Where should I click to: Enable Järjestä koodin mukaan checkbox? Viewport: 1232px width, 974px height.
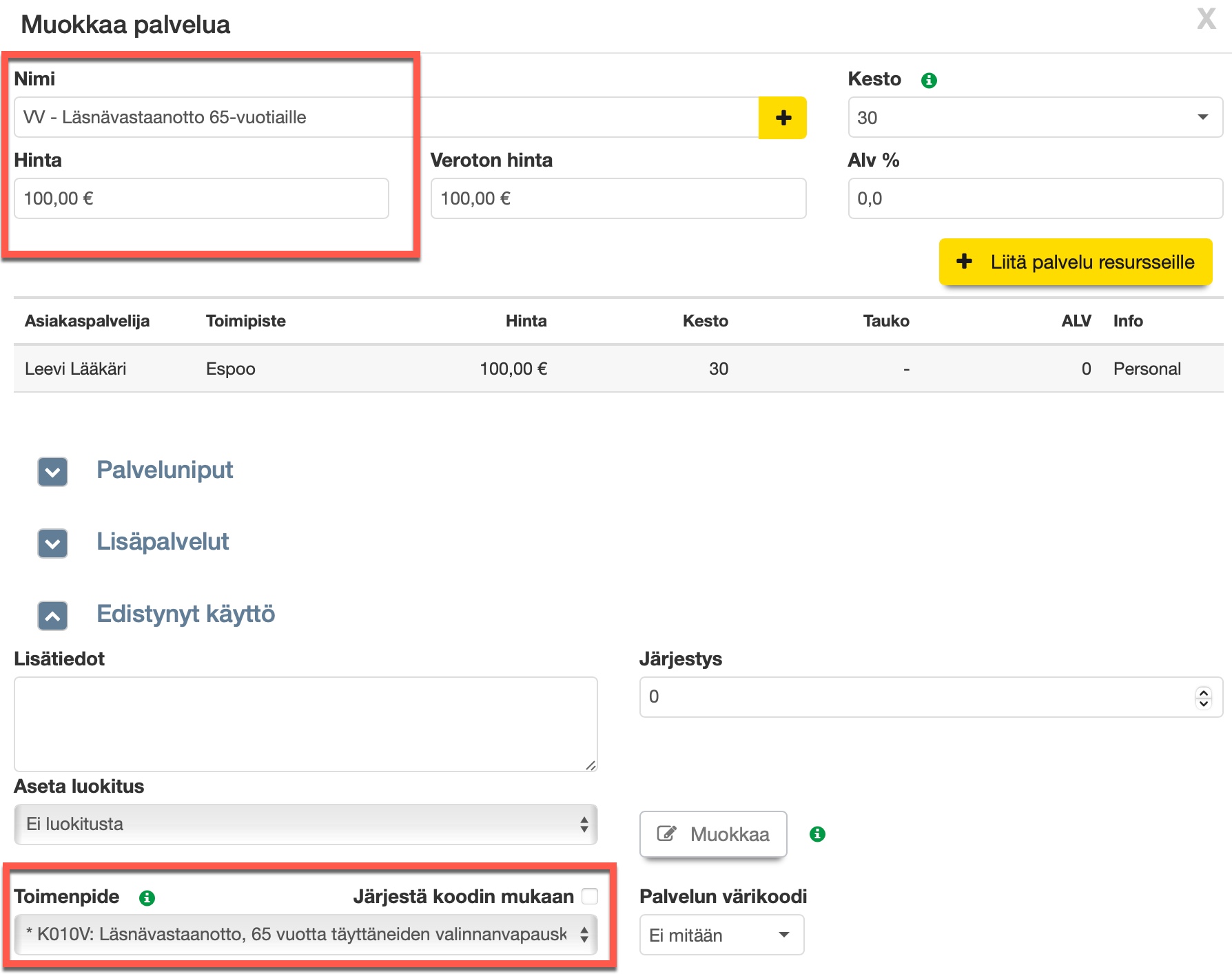[590, 896]
